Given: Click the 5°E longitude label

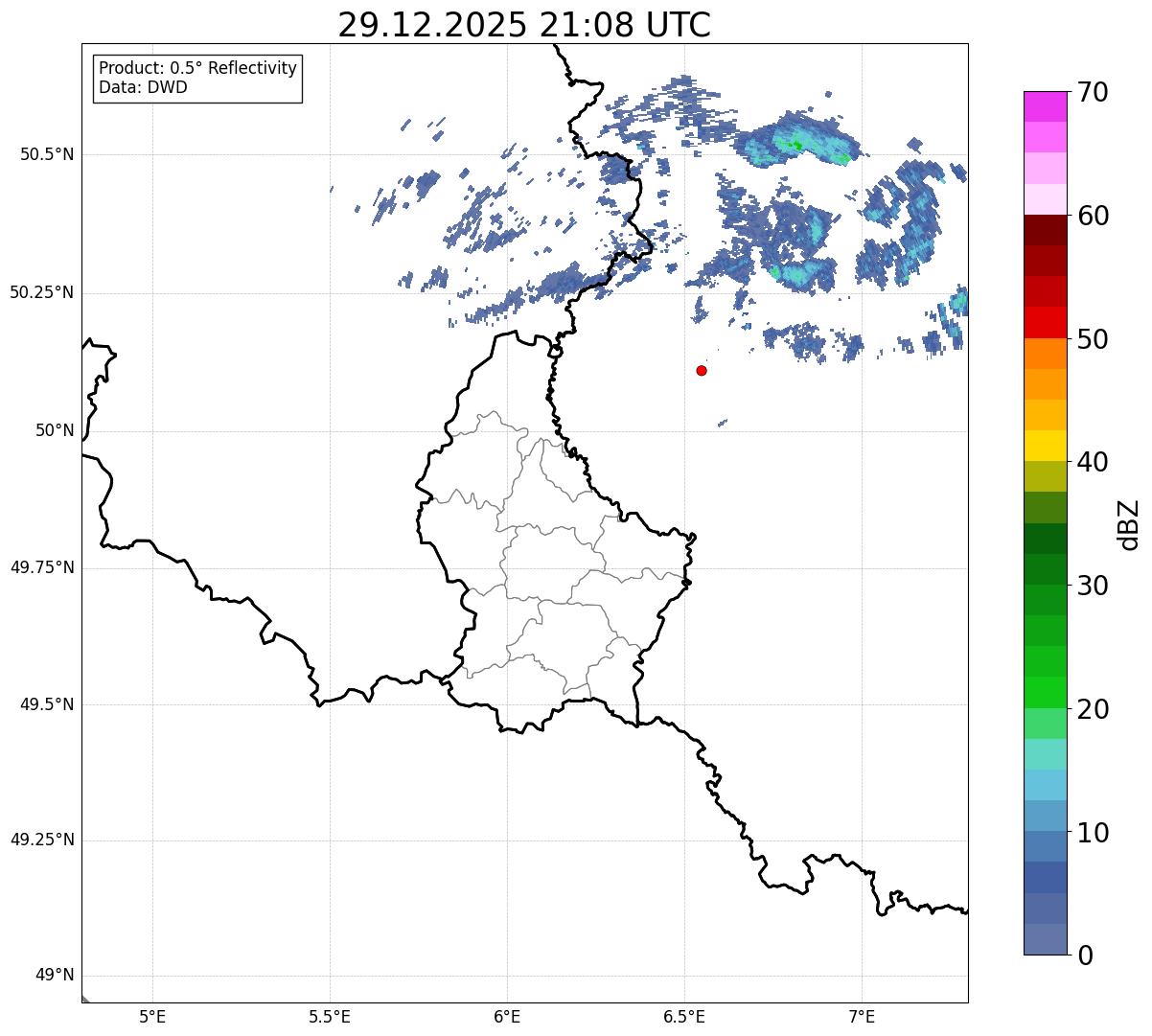Looking at the screenshot, I should click(x=152, y=1017).
